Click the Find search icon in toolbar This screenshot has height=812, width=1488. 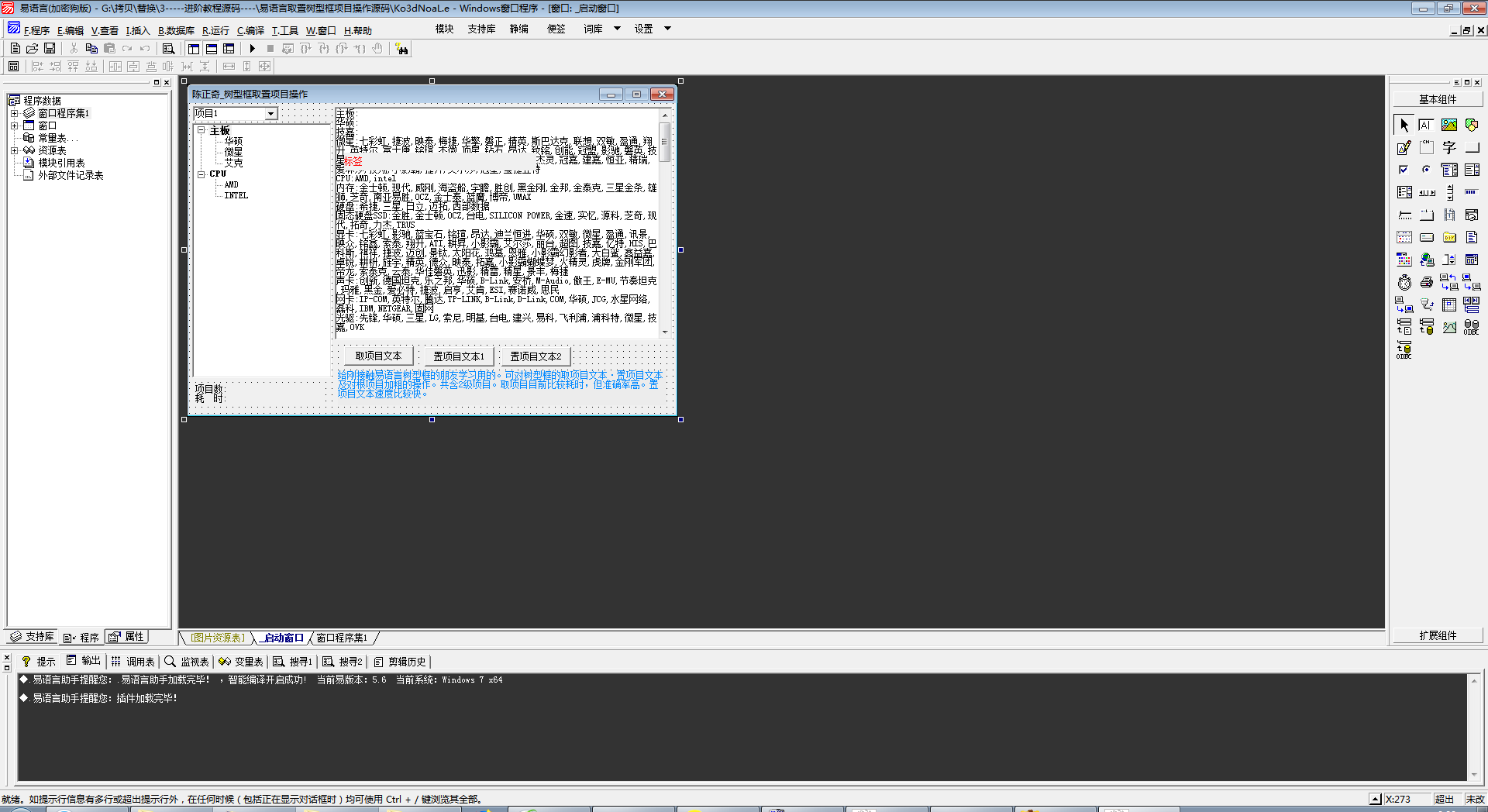[x=168, y=48]
